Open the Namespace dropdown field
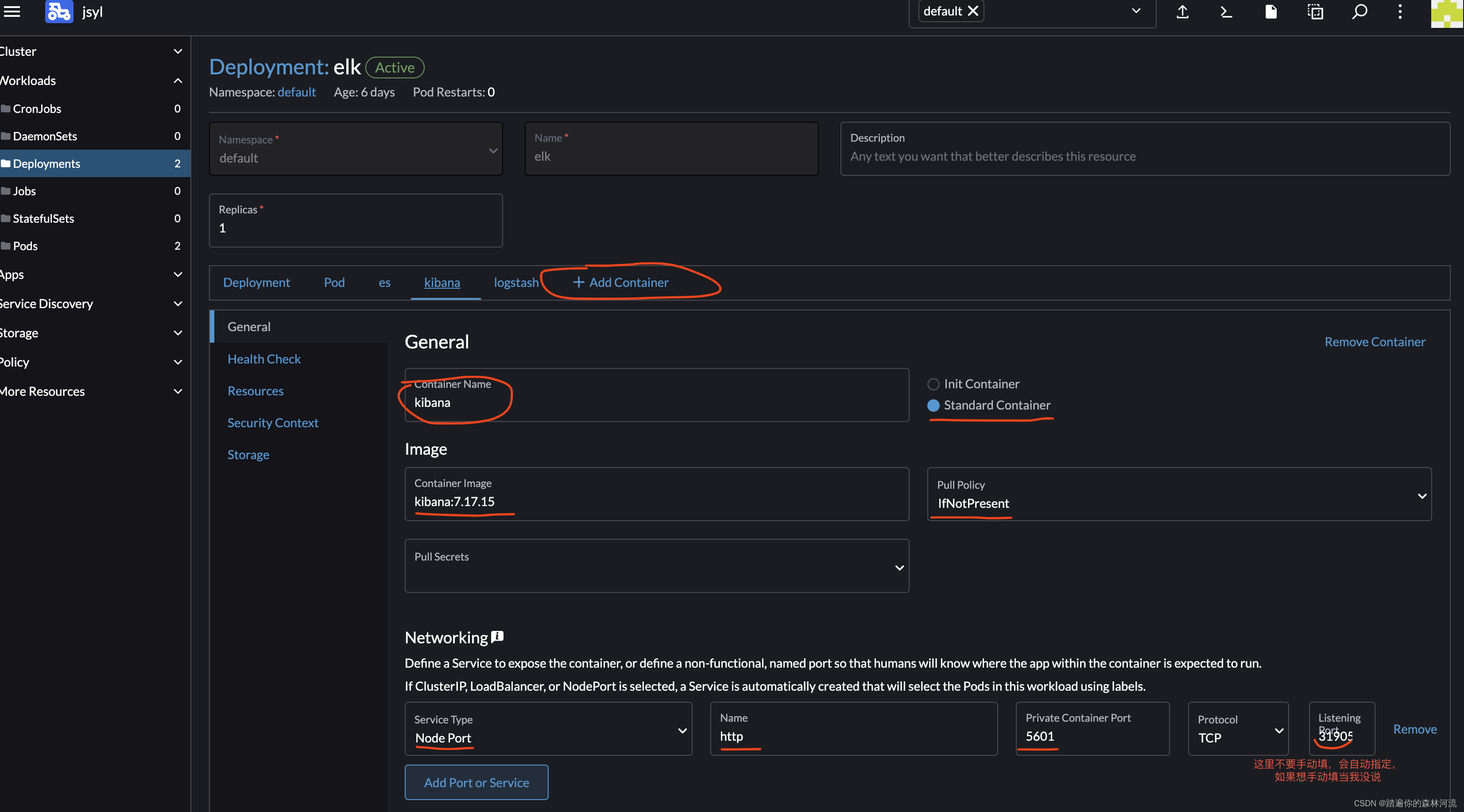The image size is (1464, 812). [x=356, y=149]
